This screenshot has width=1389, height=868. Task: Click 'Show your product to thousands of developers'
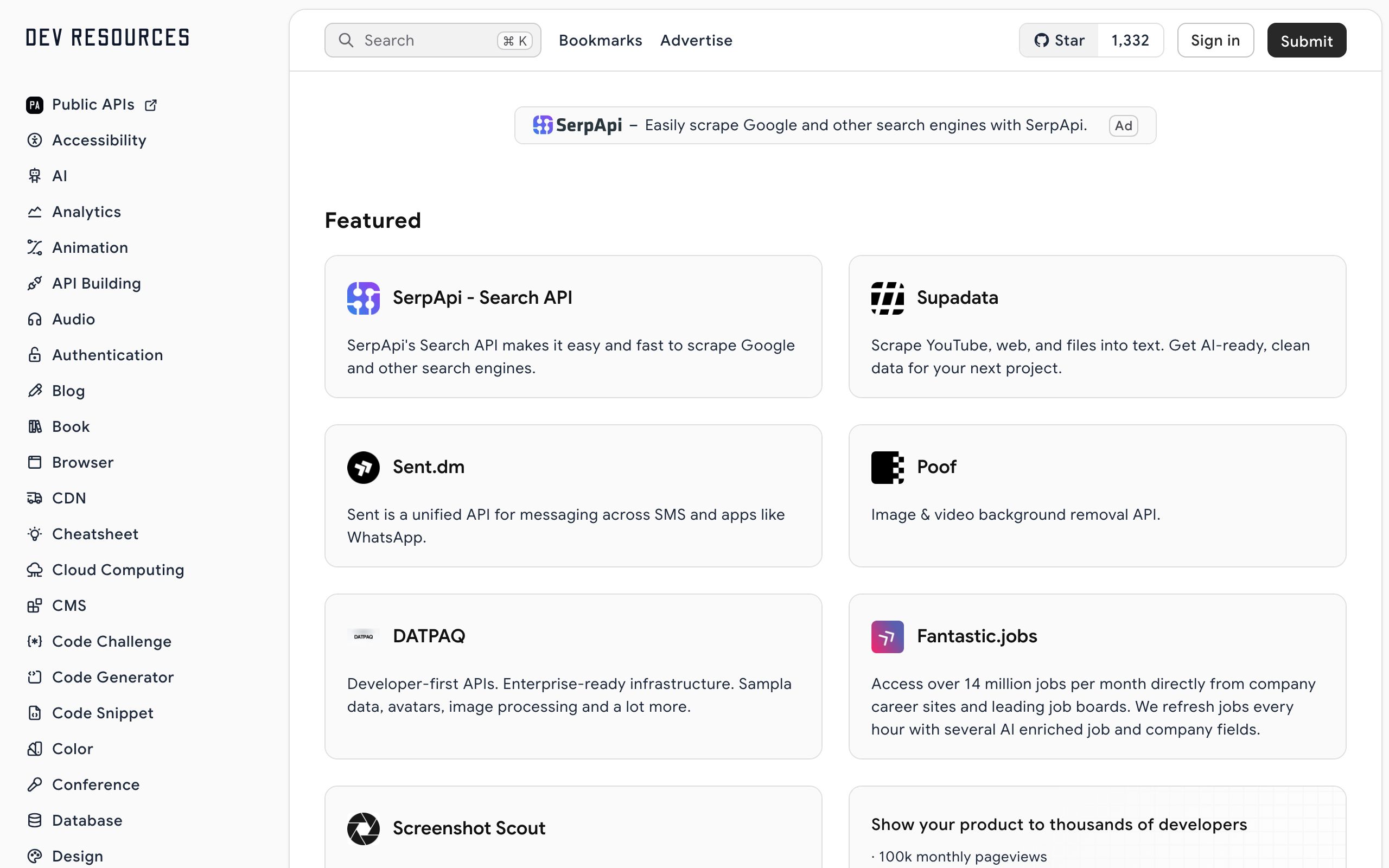pos(1059,825)
